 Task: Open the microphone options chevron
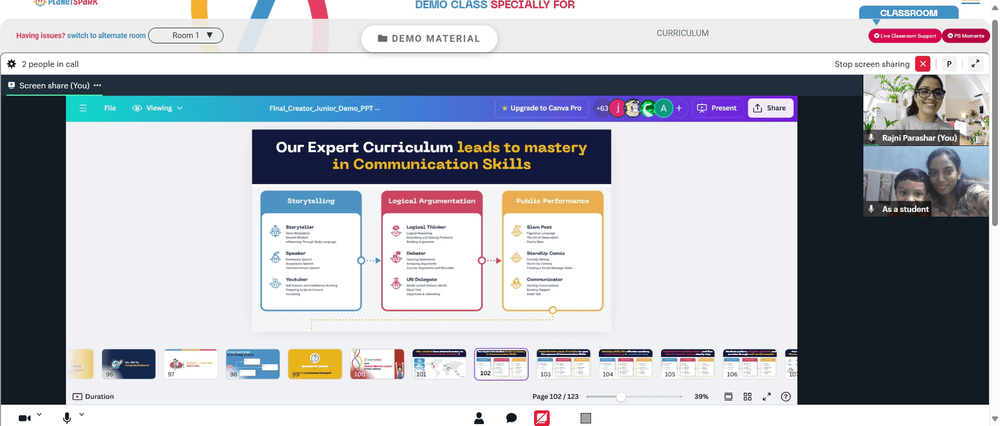tap(82, 415)
